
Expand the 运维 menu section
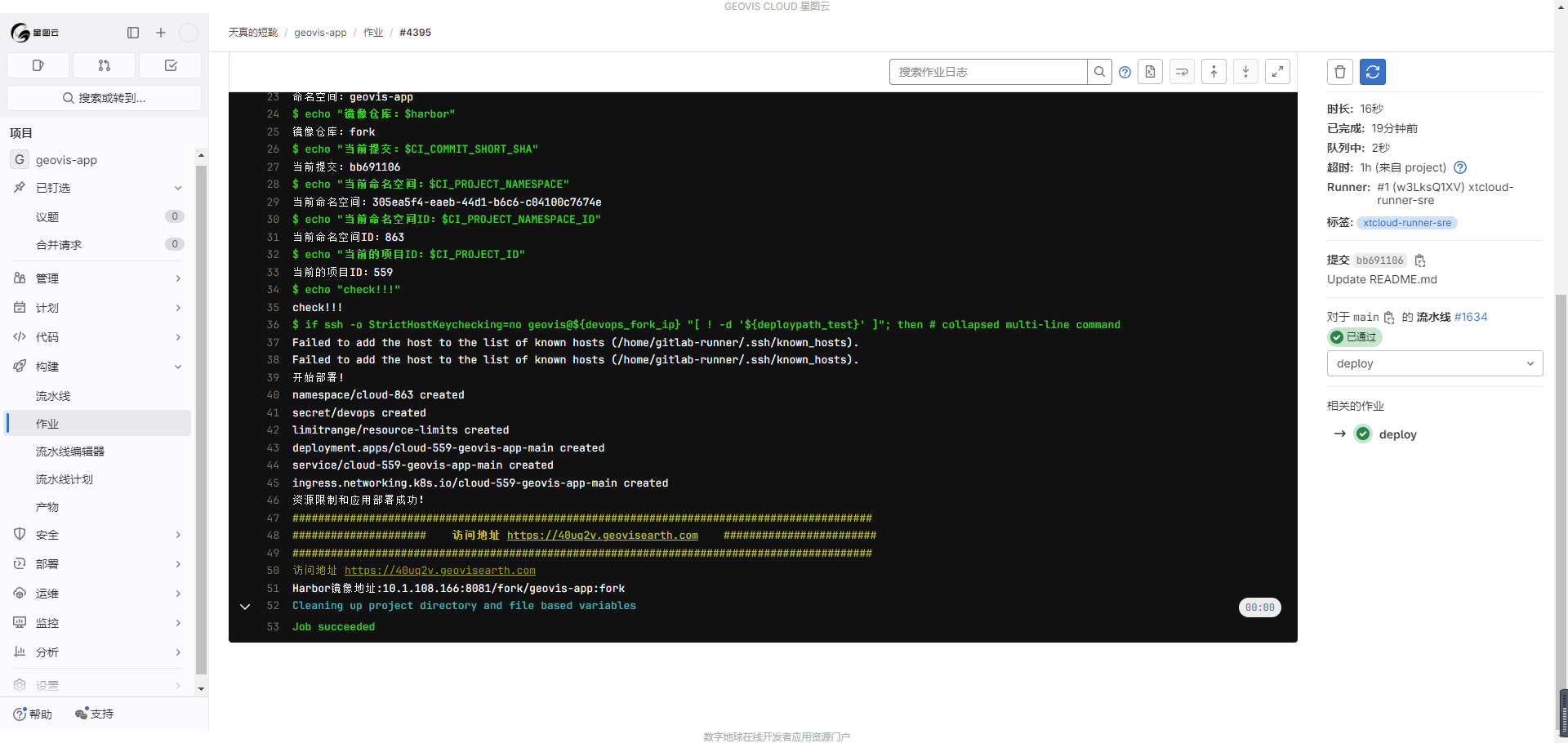click(178, 594)
